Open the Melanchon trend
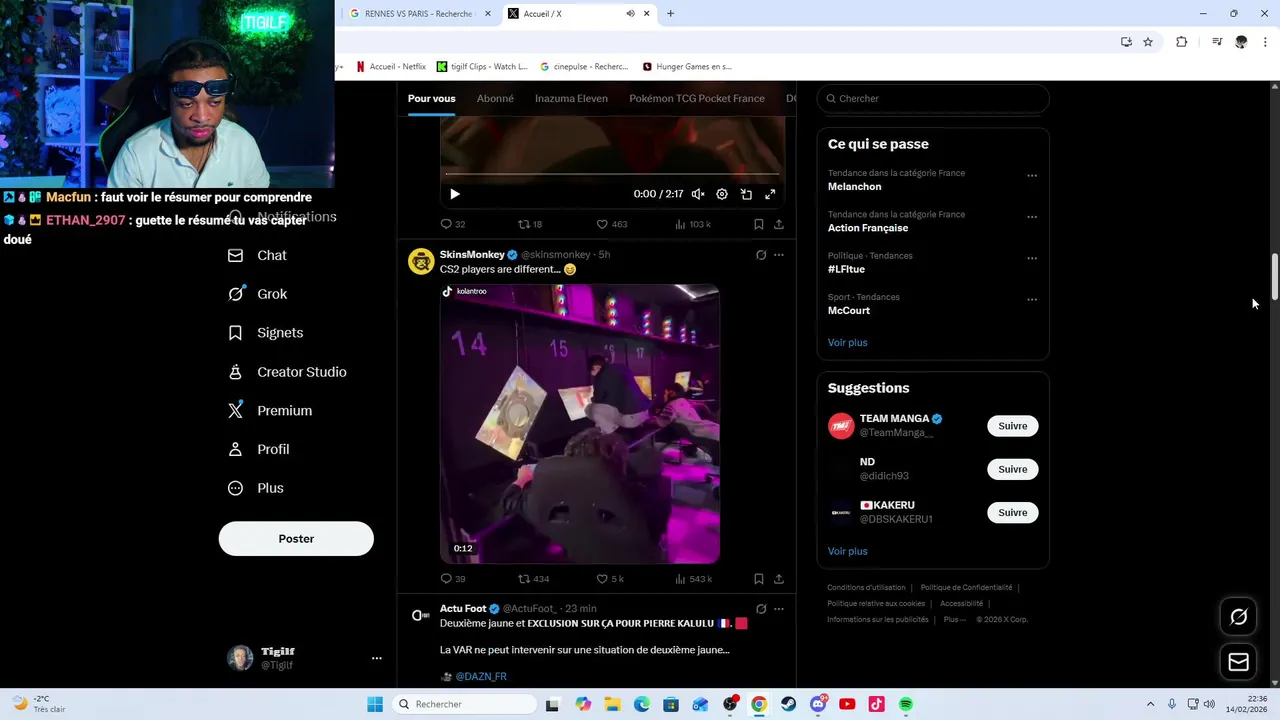 [x=854, y=187]
